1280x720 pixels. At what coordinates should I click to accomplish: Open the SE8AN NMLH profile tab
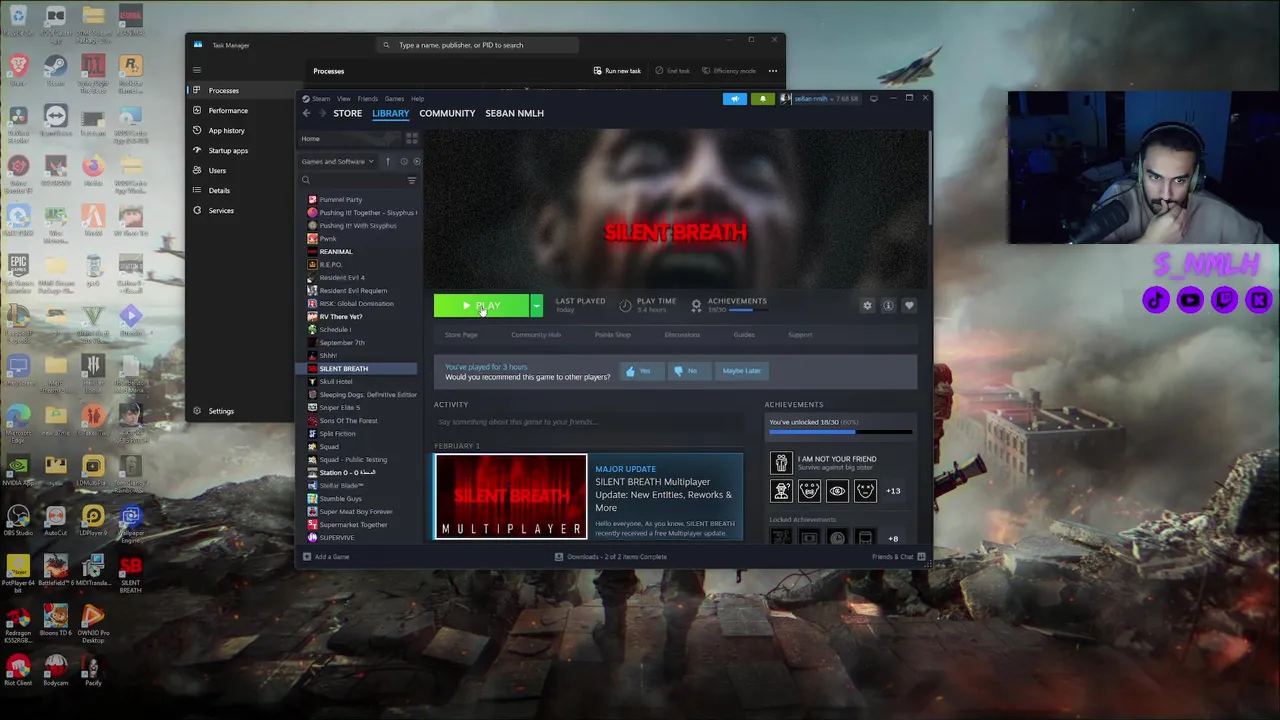pos(514,113)
